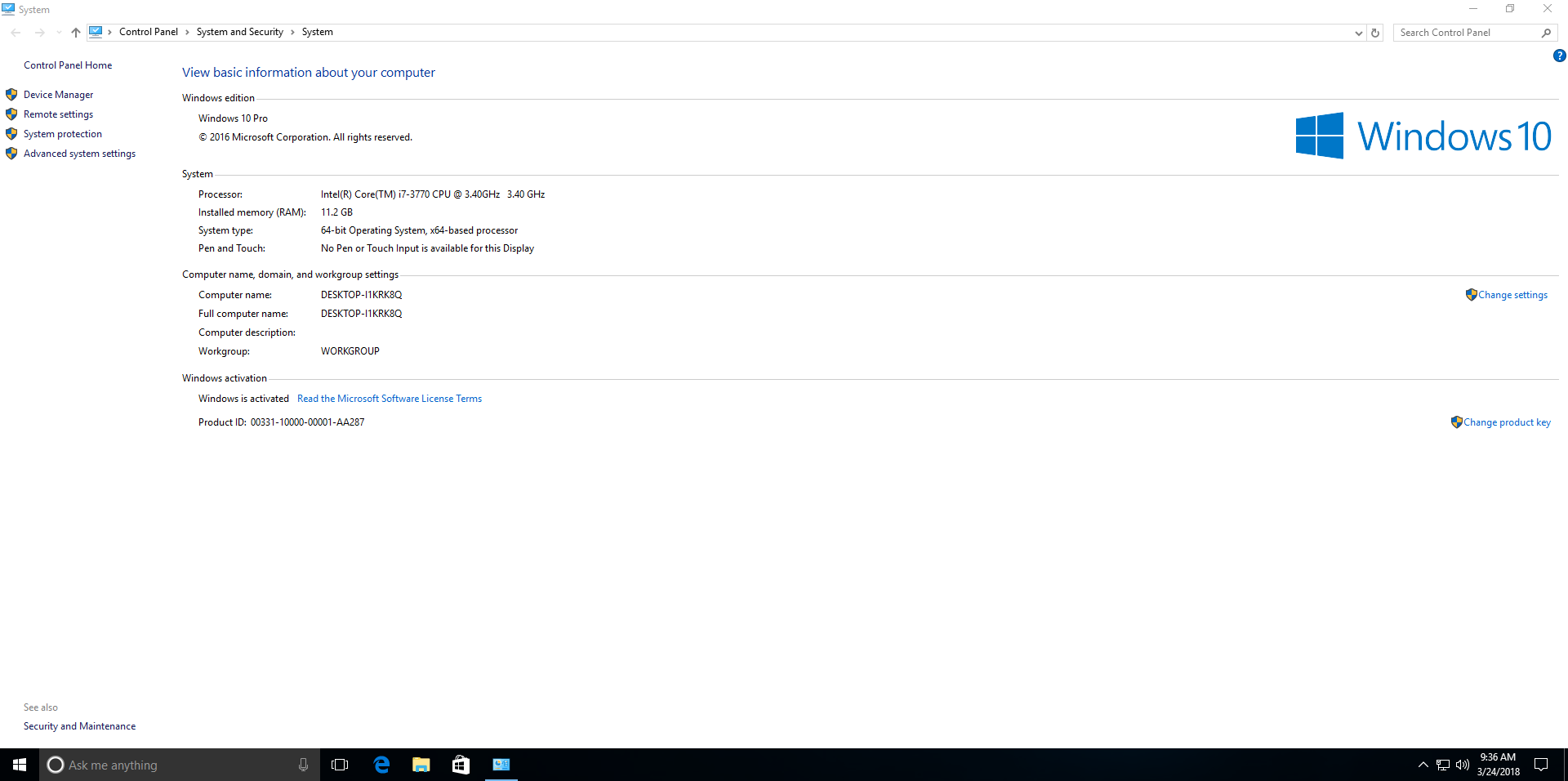Click shield icon next to System protection
The image size is (1568, 781).
(11, 134)
